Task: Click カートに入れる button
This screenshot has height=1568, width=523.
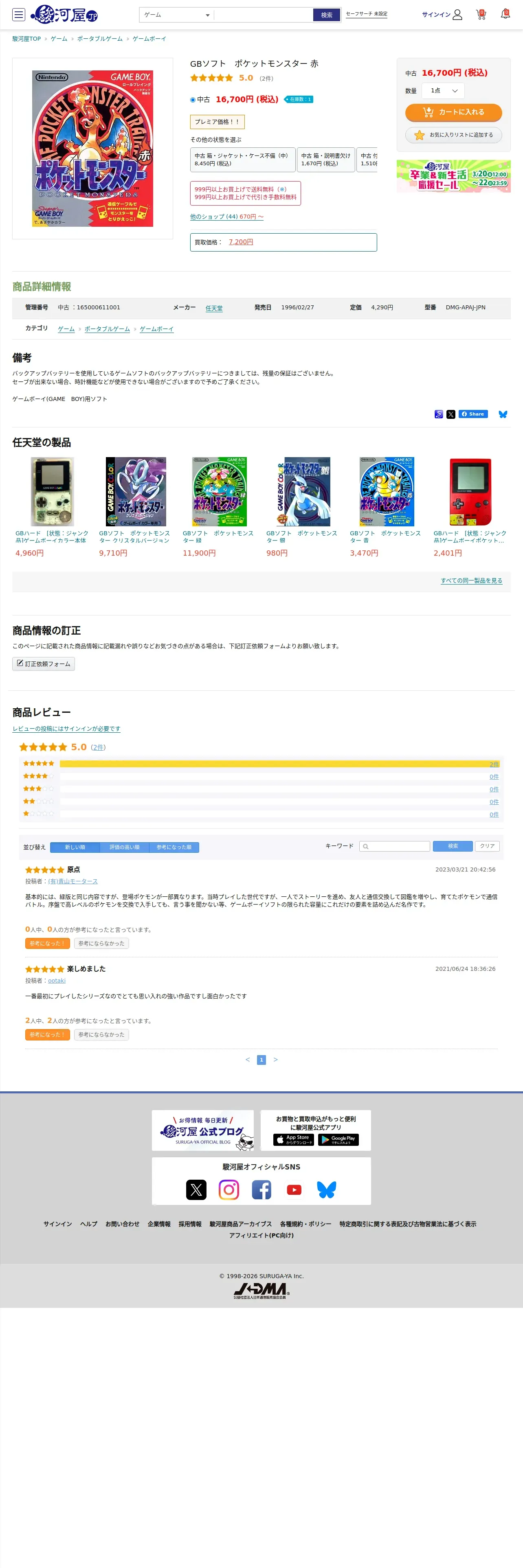Action: (454, 112)
